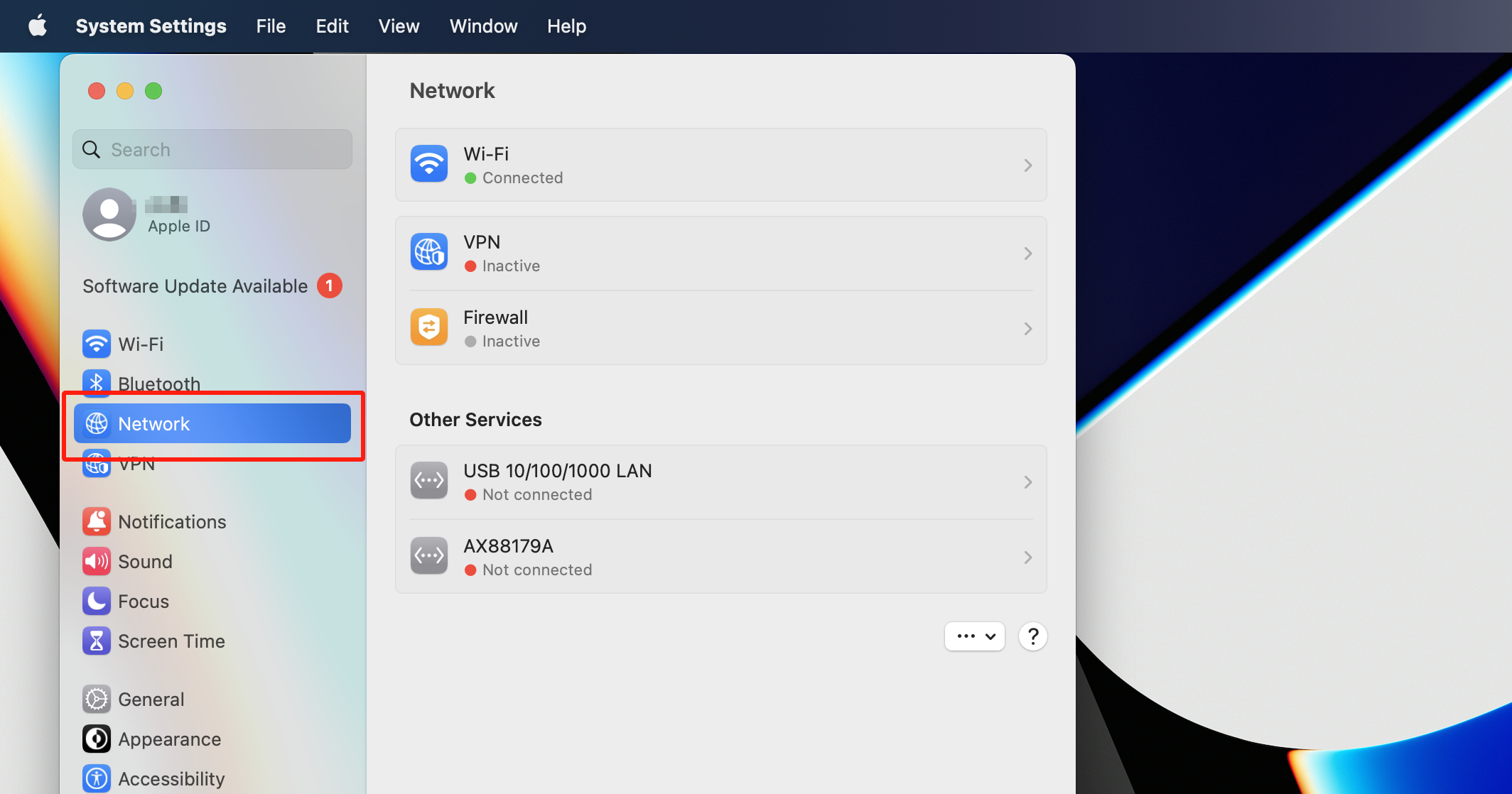Screen dimensions: 1512x794
Task: Click the Network globe icon in the sidebar
Action: (97, 424)
